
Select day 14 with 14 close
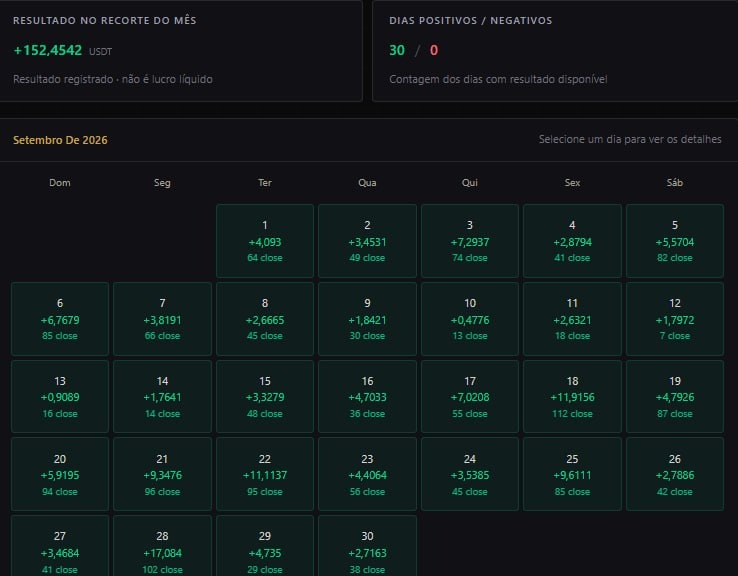162,396
